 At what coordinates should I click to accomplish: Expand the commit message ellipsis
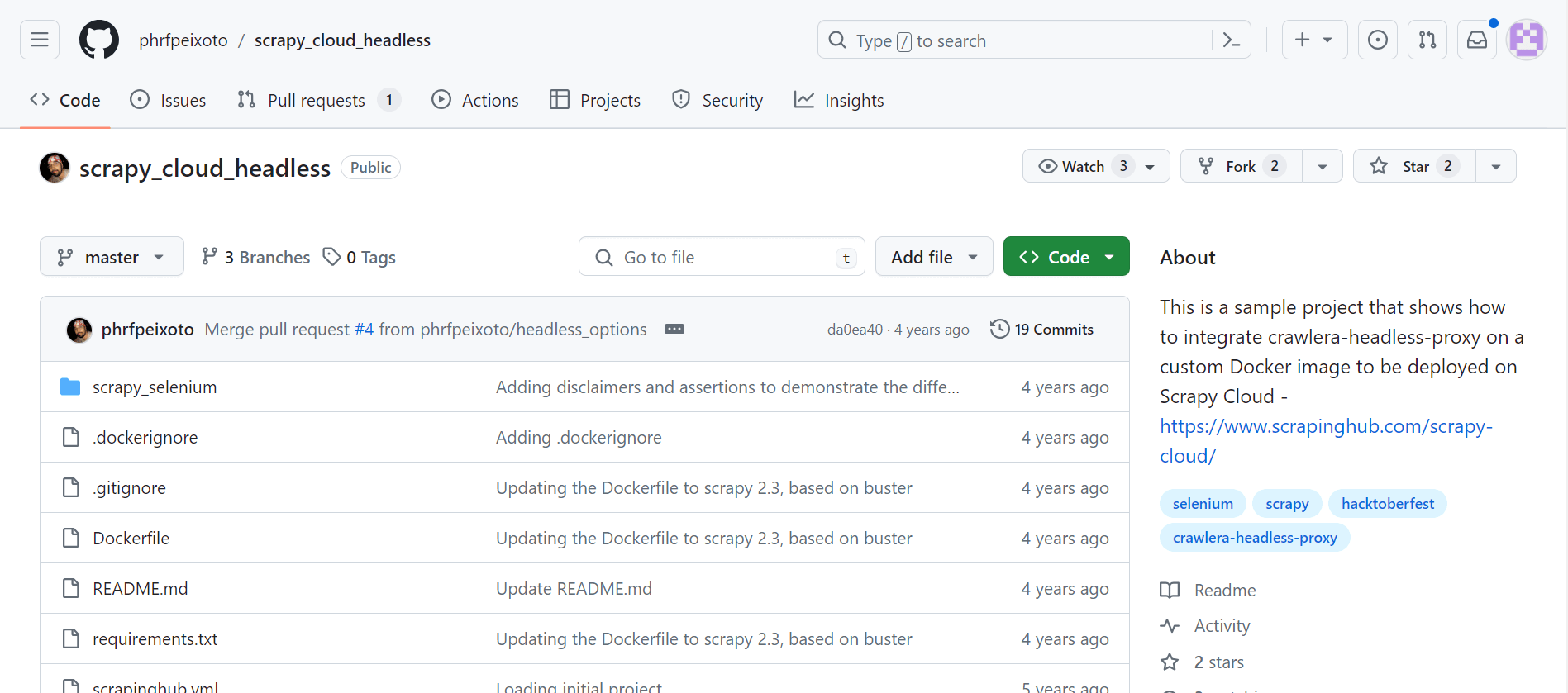point(674,329)
